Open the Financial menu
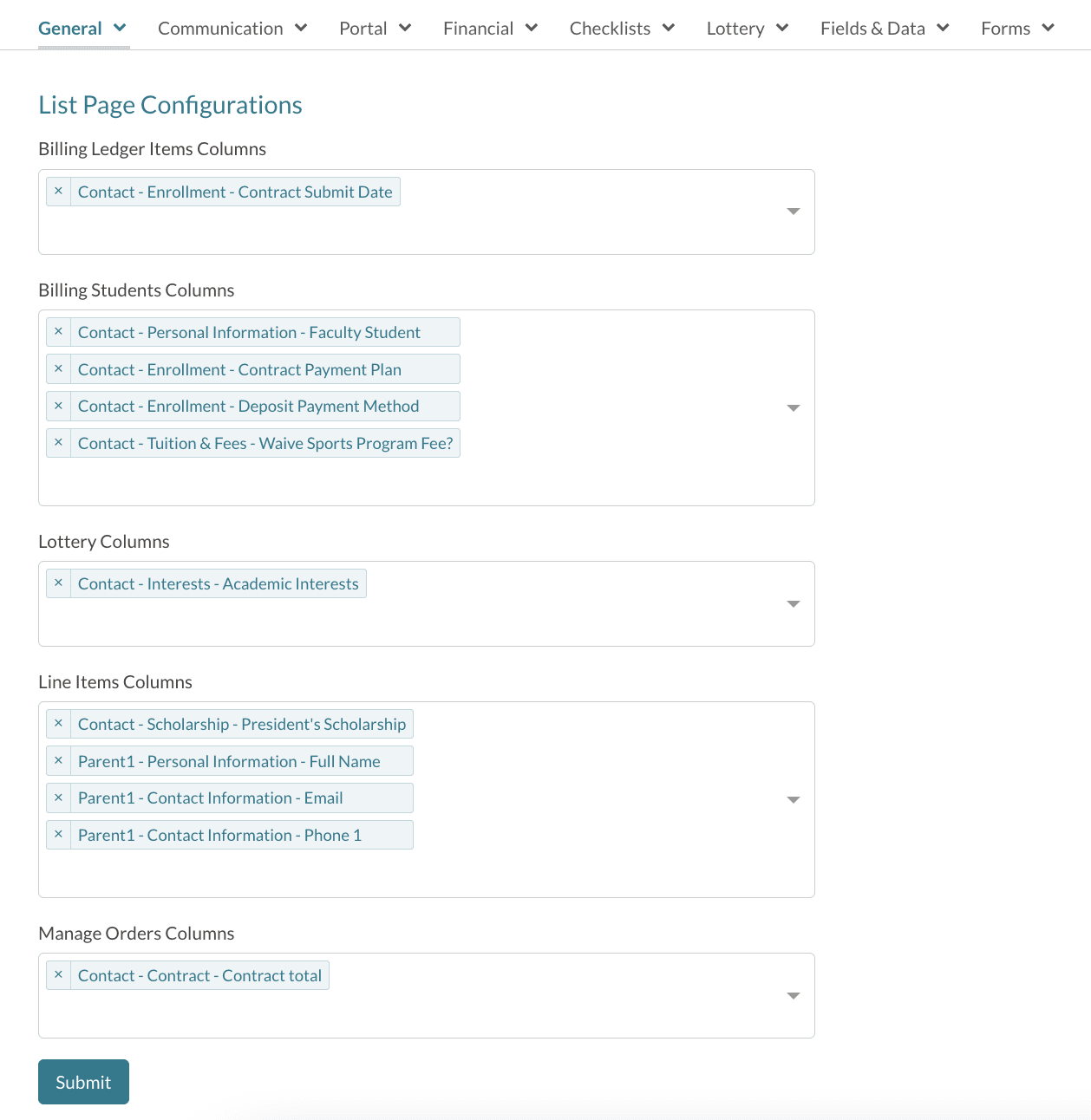Screen dimensions: 1091x1120 (490, 29)
